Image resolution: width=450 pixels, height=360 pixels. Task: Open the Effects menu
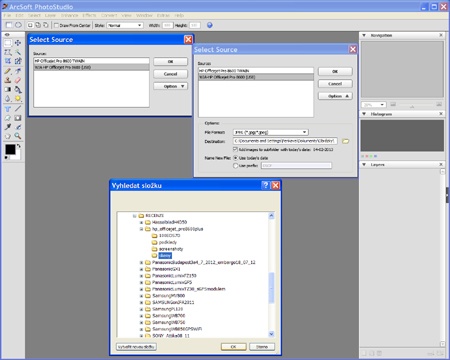click(89, 15)
